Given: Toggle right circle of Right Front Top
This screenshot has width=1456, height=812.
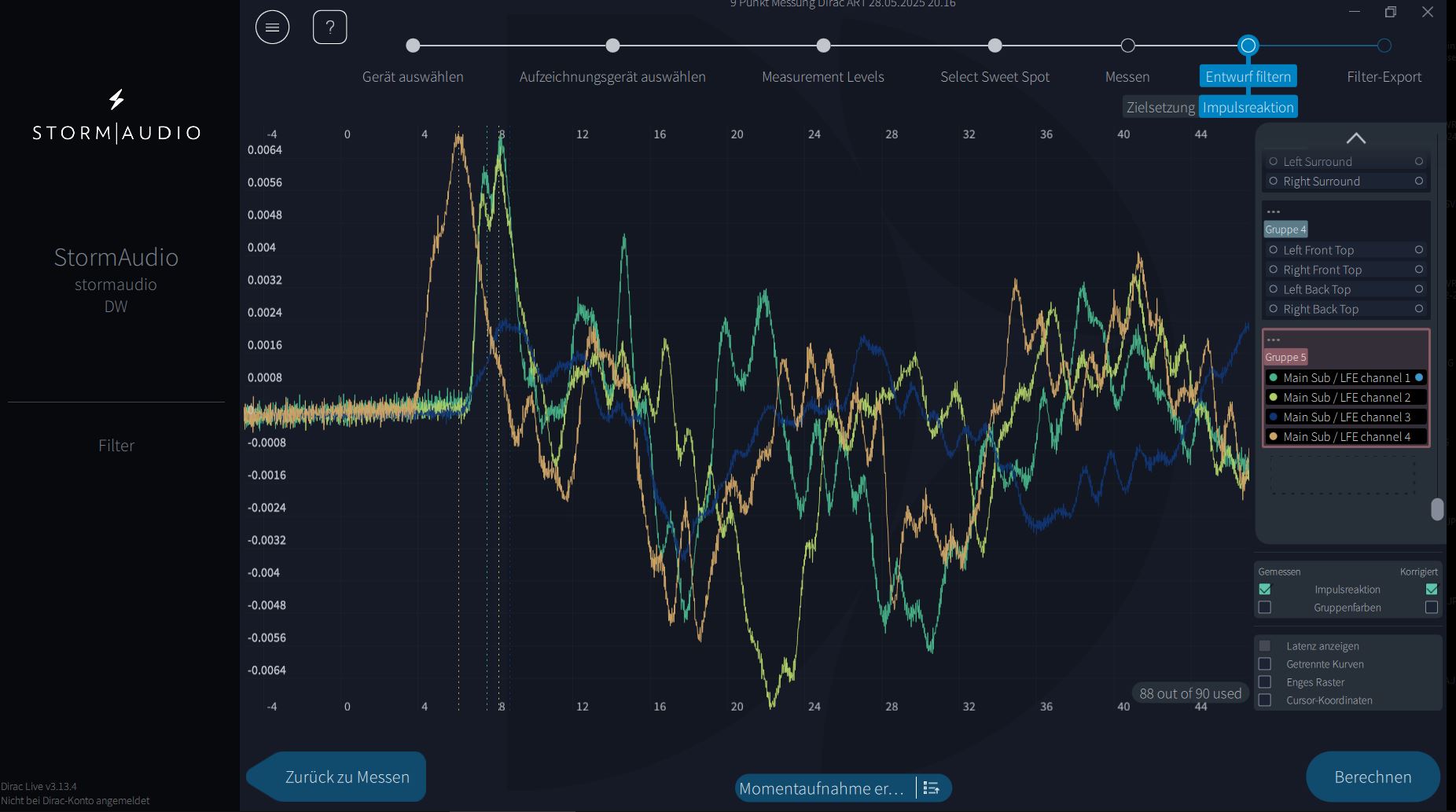Looking at the screenshot, I should (1419, 270).
